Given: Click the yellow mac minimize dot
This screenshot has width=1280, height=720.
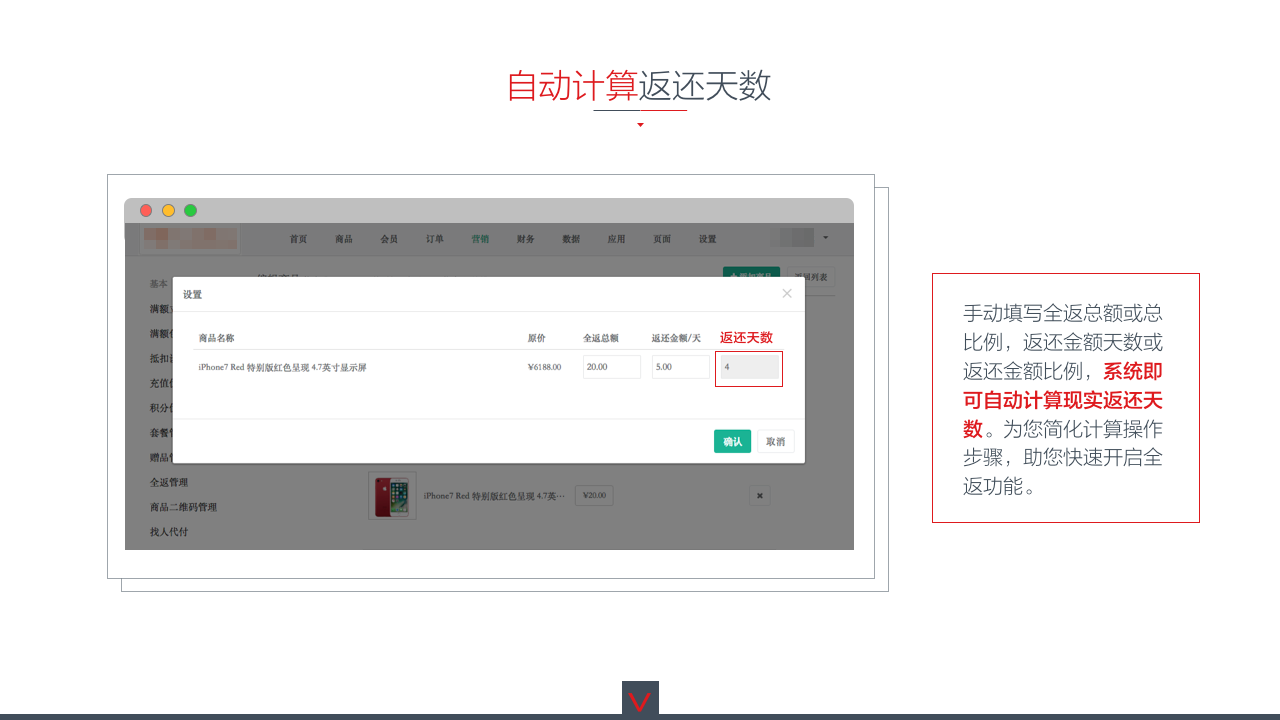Looking at the screenshot, I should pyautogui.click(x=168, y=210).
